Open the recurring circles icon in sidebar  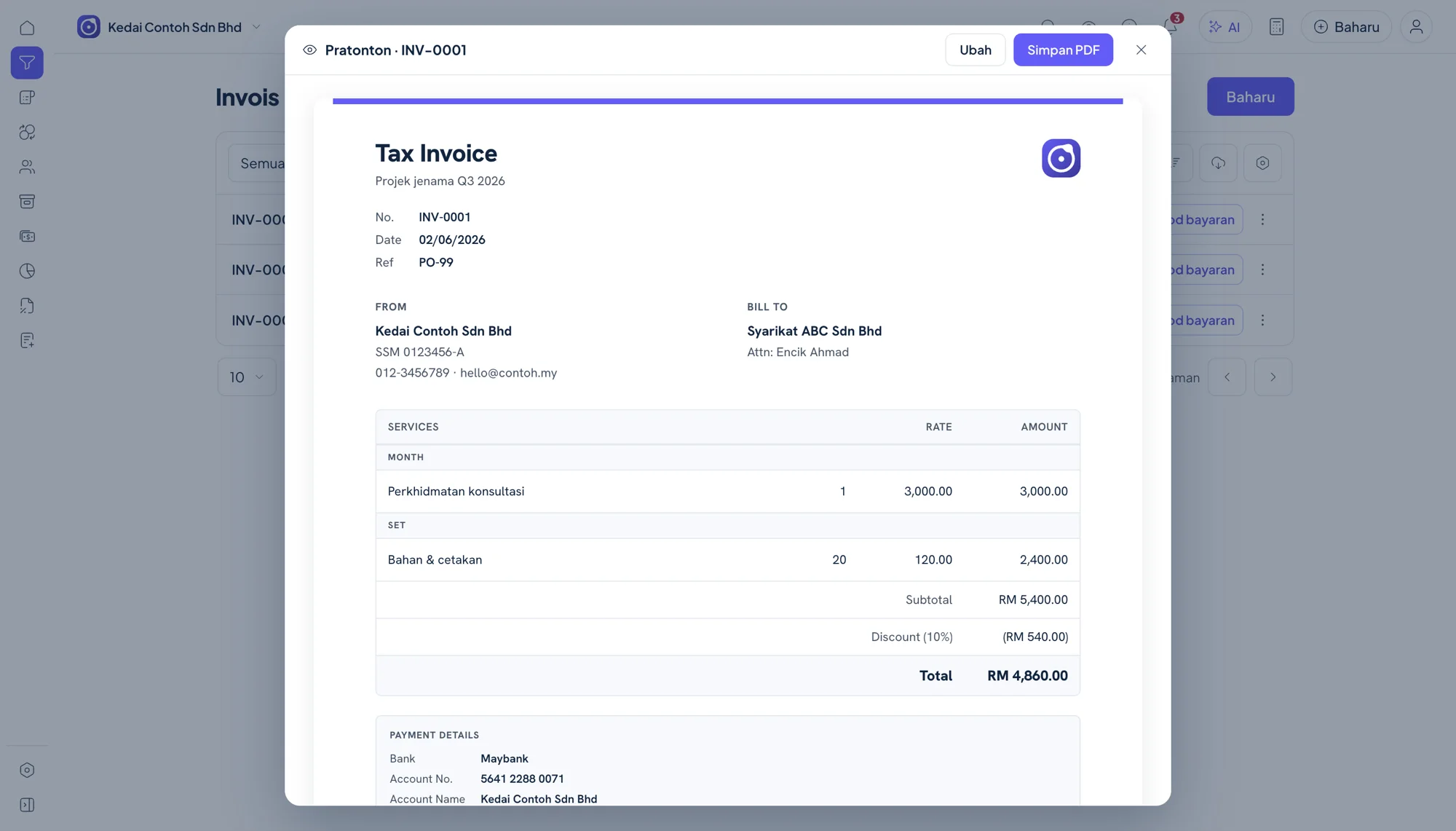pyautogui.click(x=27, y=132)
